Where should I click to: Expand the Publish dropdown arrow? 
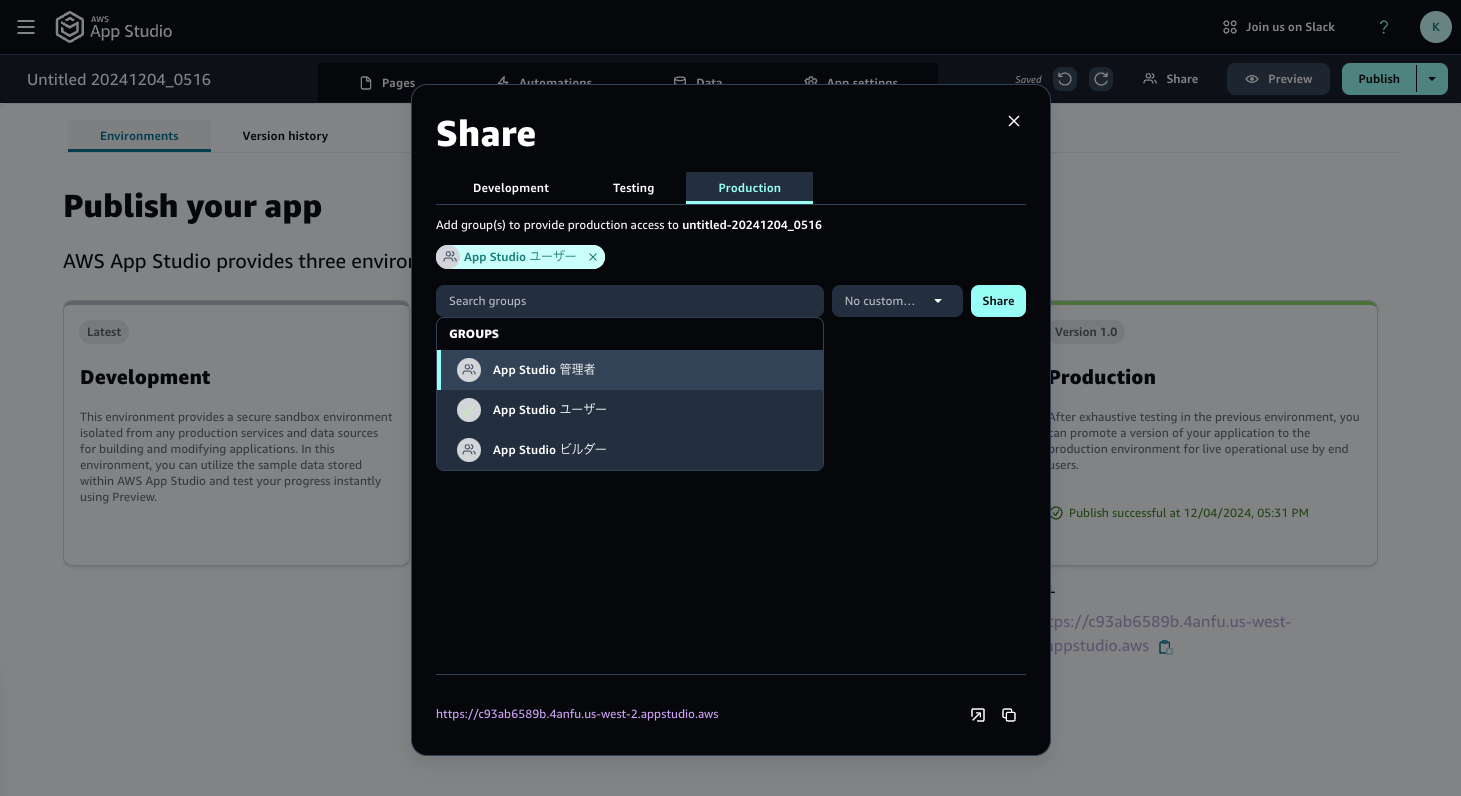click(x=1432, y=79)
